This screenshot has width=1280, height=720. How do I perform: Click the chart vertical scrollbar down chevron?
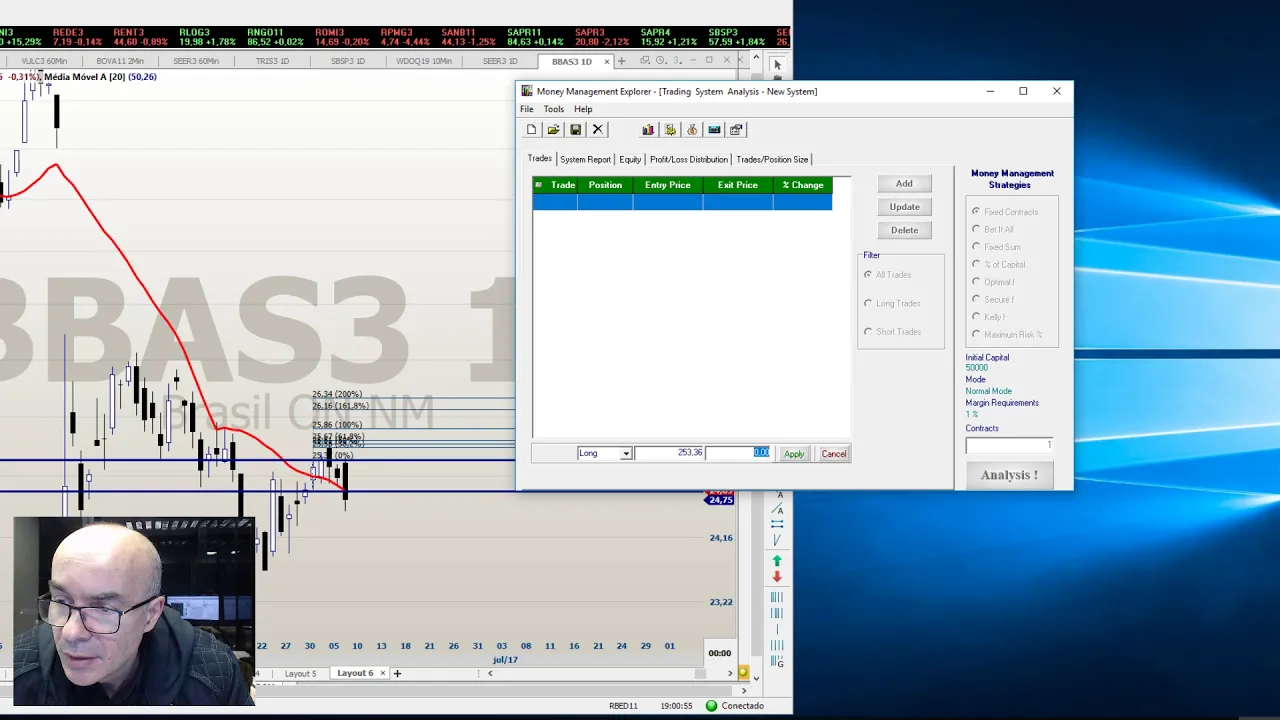click(x=756, y=678)
